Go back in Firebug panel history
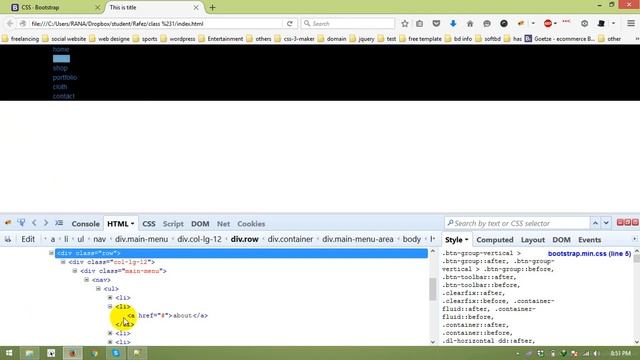 (34, 223)
